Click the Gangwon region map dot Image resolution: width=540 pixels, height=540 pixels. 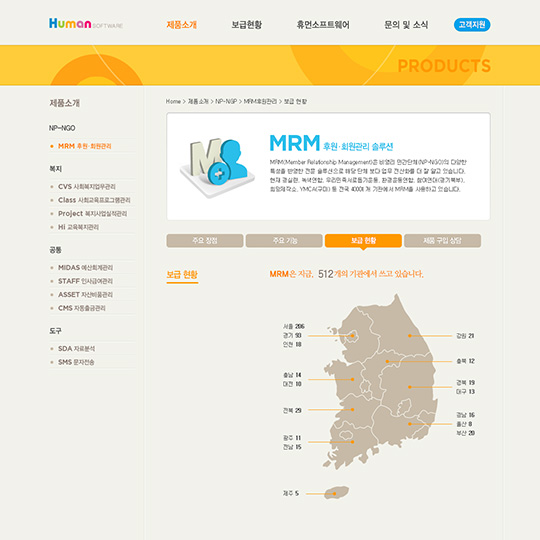(409, 335)
